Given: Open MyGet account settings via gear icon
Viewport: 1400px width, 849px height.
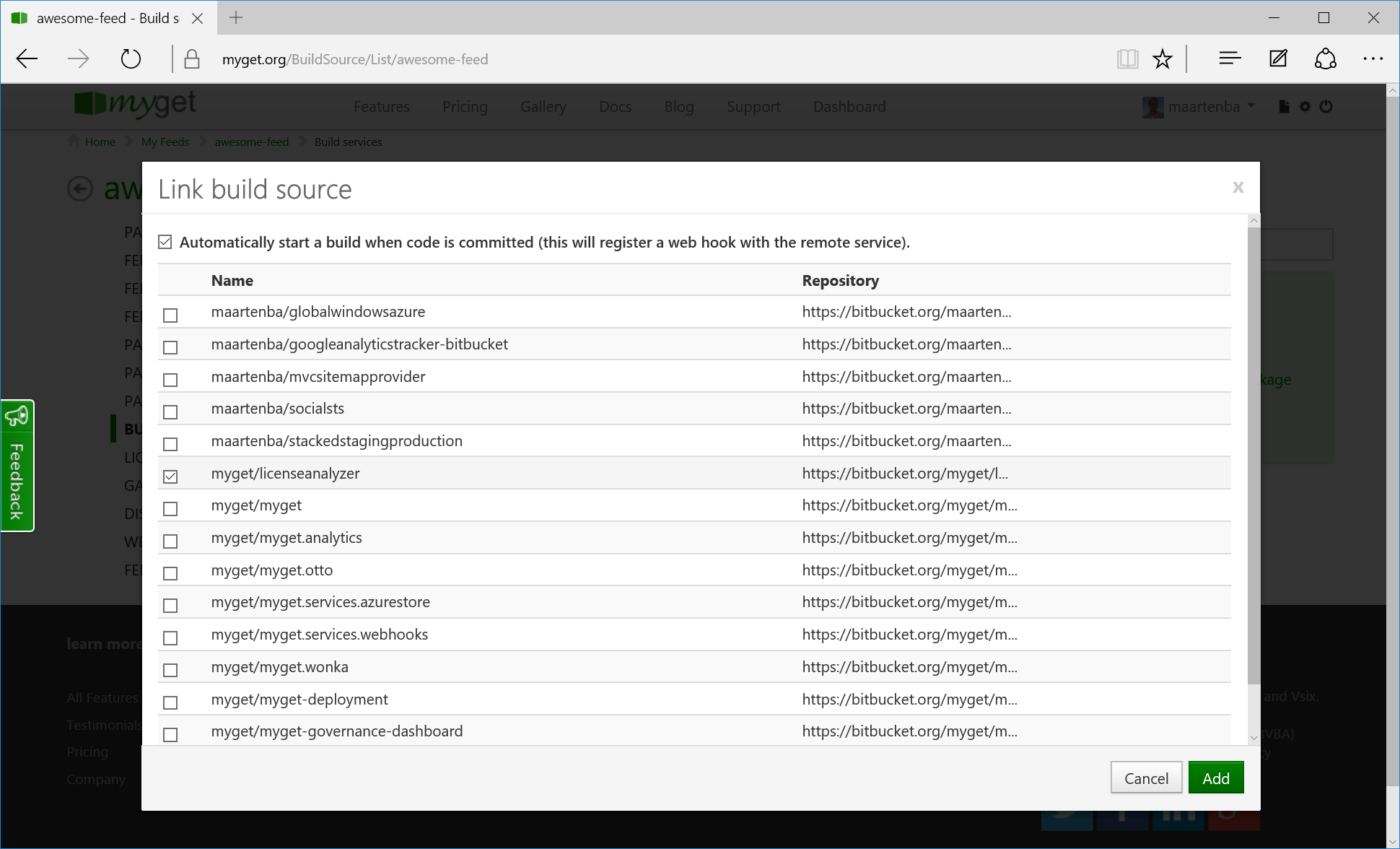Looking at the screenshot, I should point(1305,106).
